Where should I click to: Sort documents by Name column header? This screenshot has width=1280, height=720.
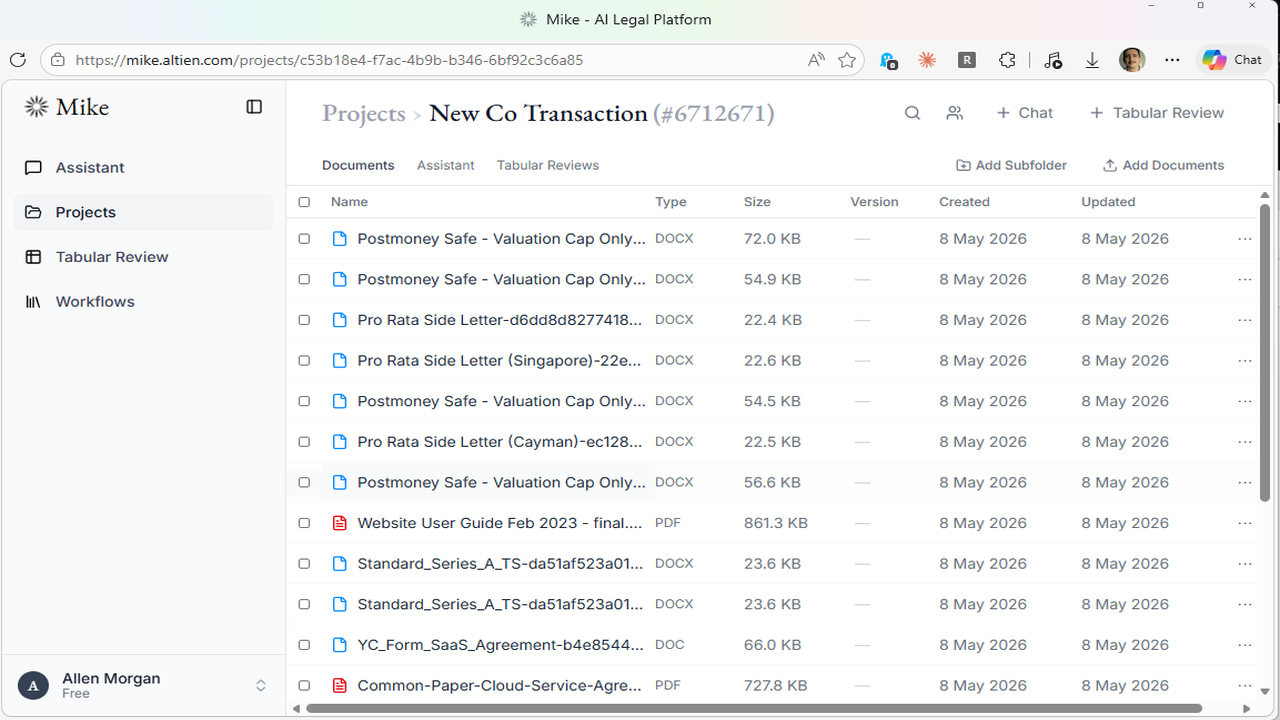coord(349,202)
